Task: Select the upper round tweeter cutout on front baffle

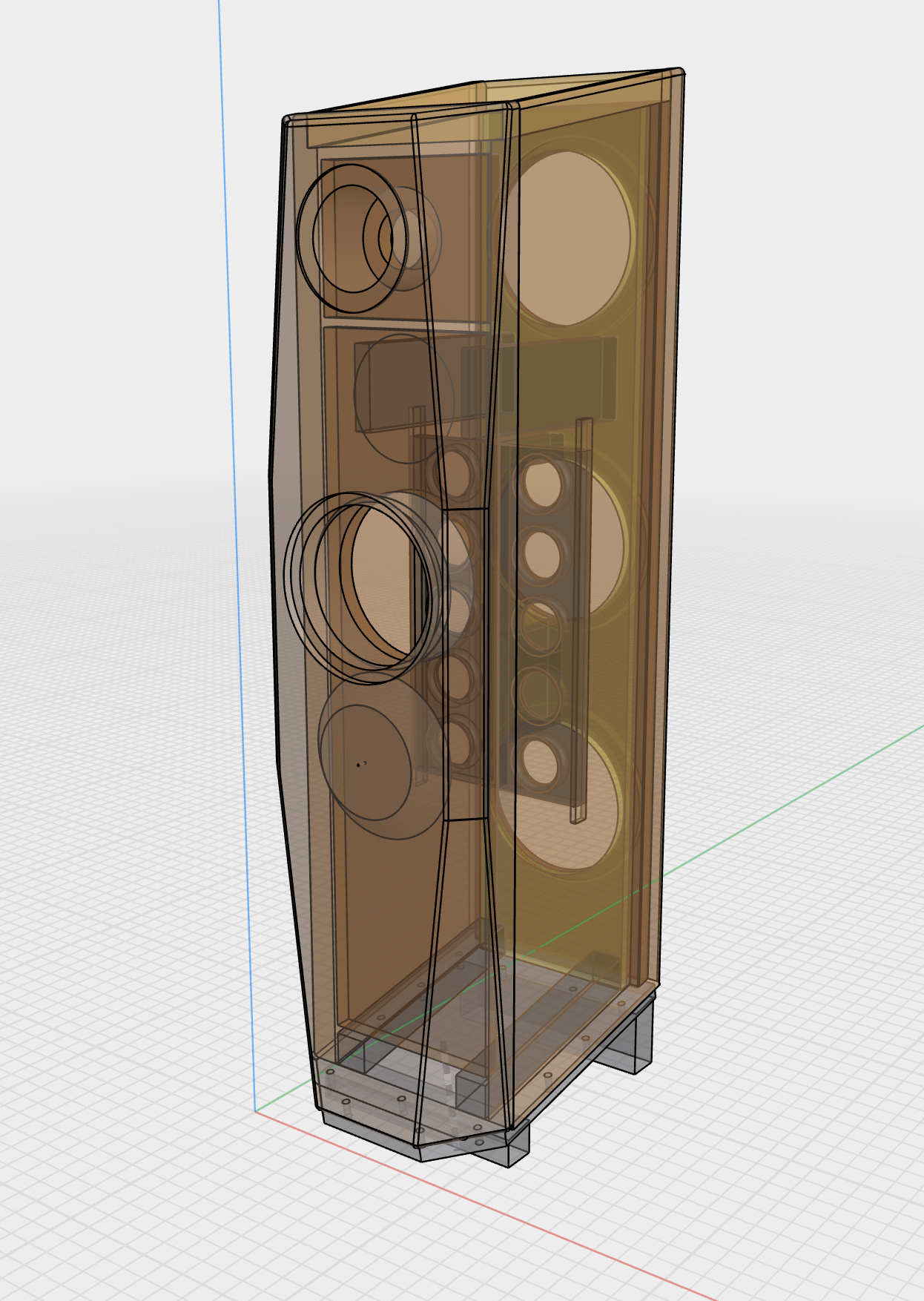Action: (x=352, y=238)
